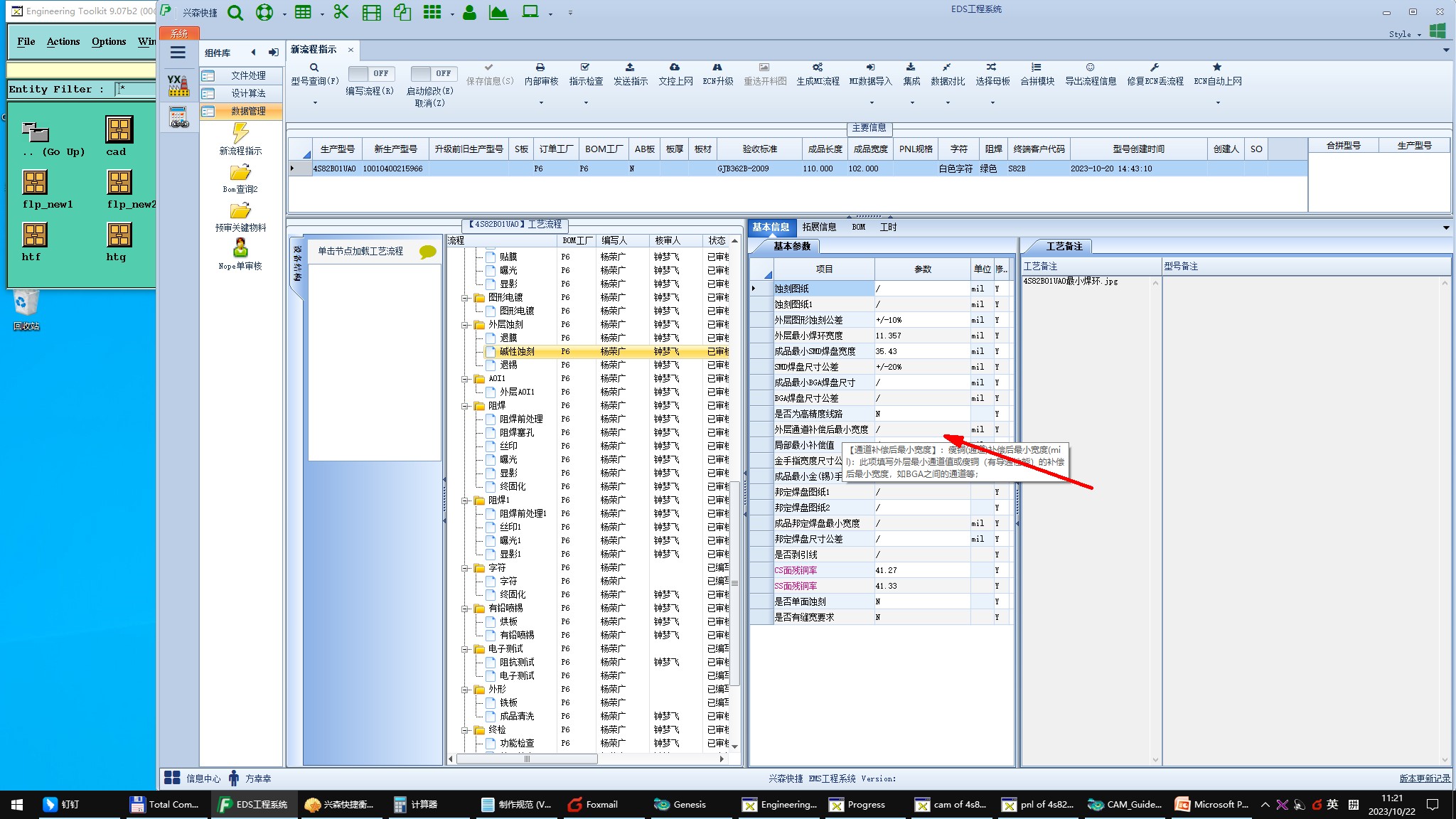Click the ECN升级 ribbon button
This screenshot has width=1456, height=819.
coord(717,74)
